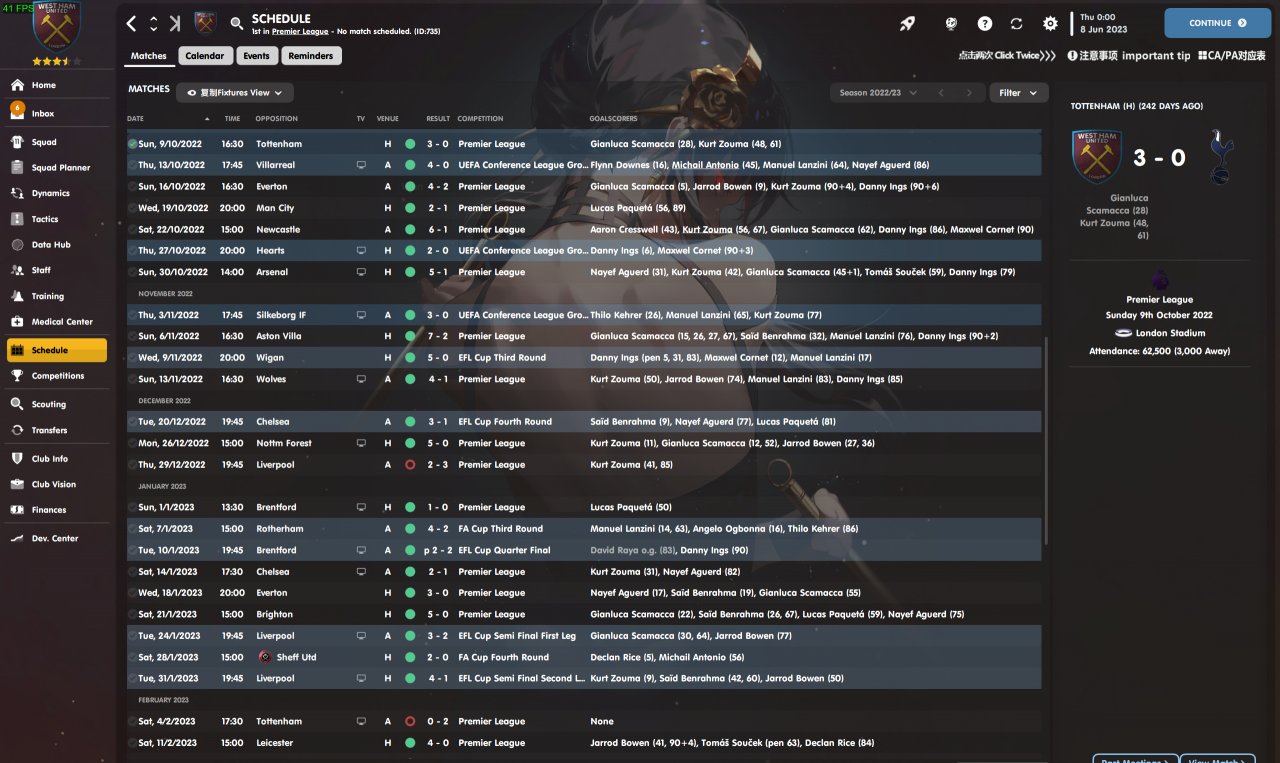1280x763 pixels.
Task: Tick the circle for Sat 22/10/2022
Action: (x=133, y=230)
